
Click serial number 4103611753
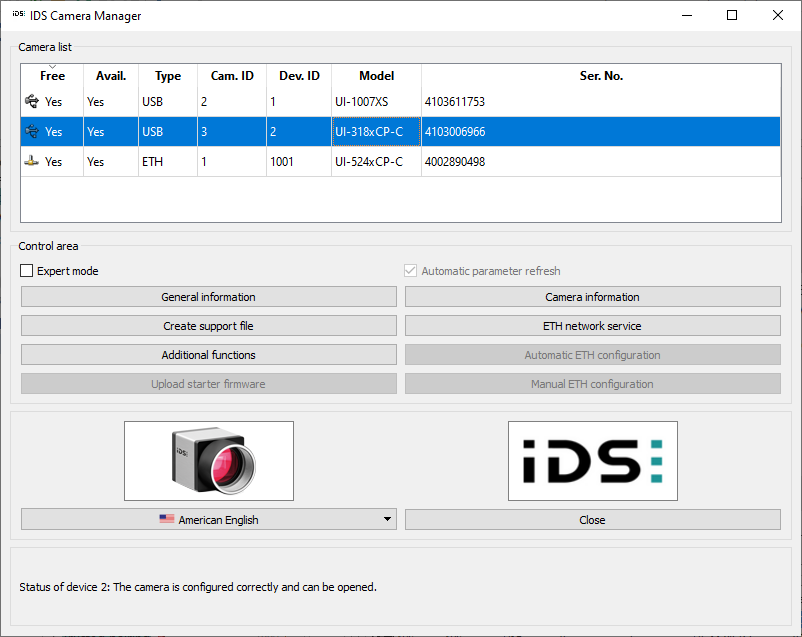tap(455, 102)
